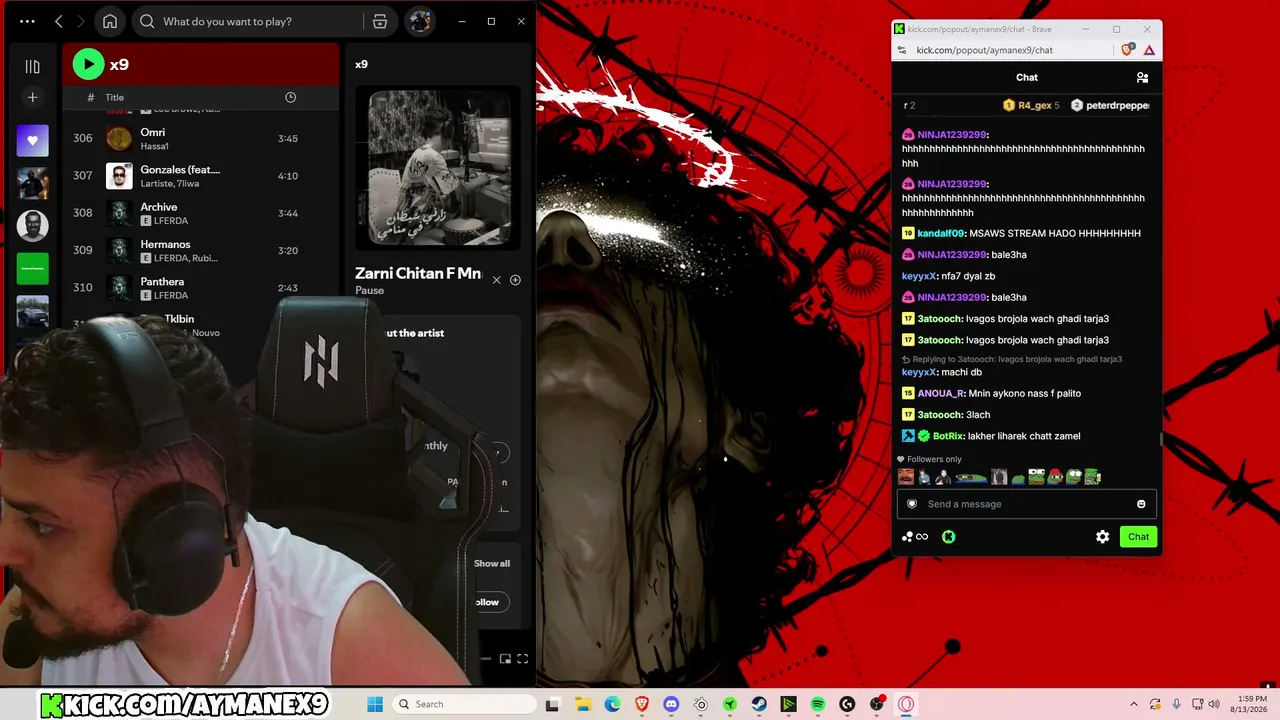Open Steam from the taskbar
1280x720 pixels.
[759, 704]
